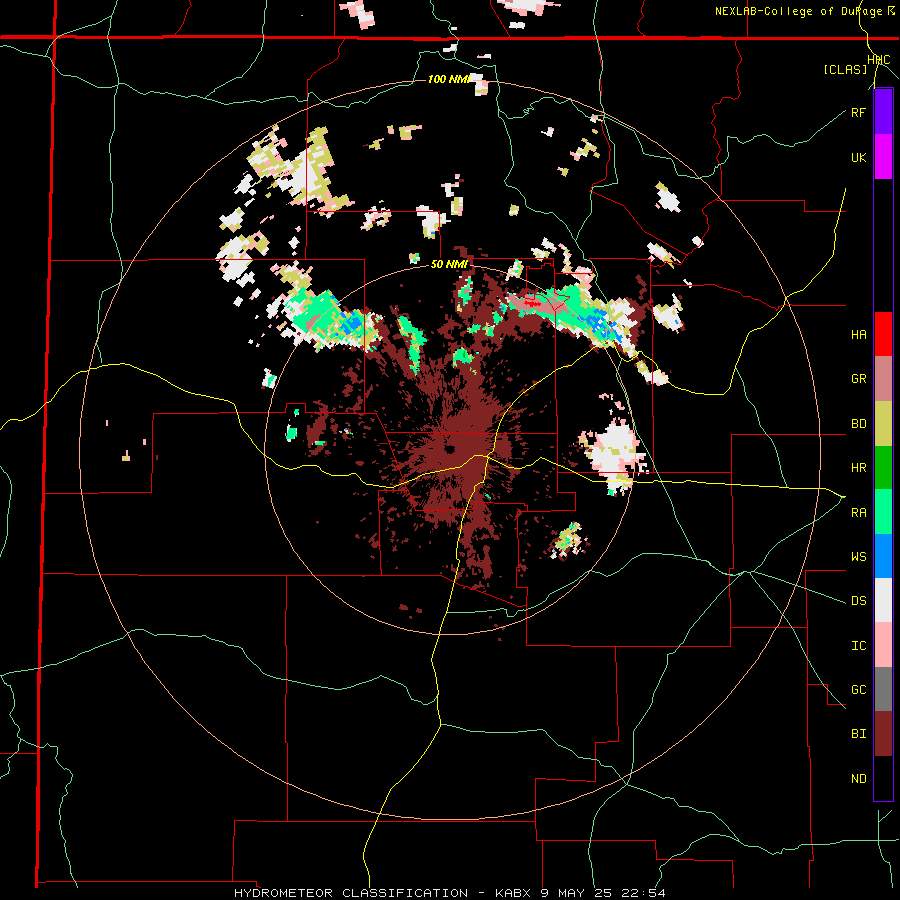Click the Hydrometeor Classification KABX title caption
The width and height of the screenshot is (900, 900).
pyautogui.click(x=449, y=893)
